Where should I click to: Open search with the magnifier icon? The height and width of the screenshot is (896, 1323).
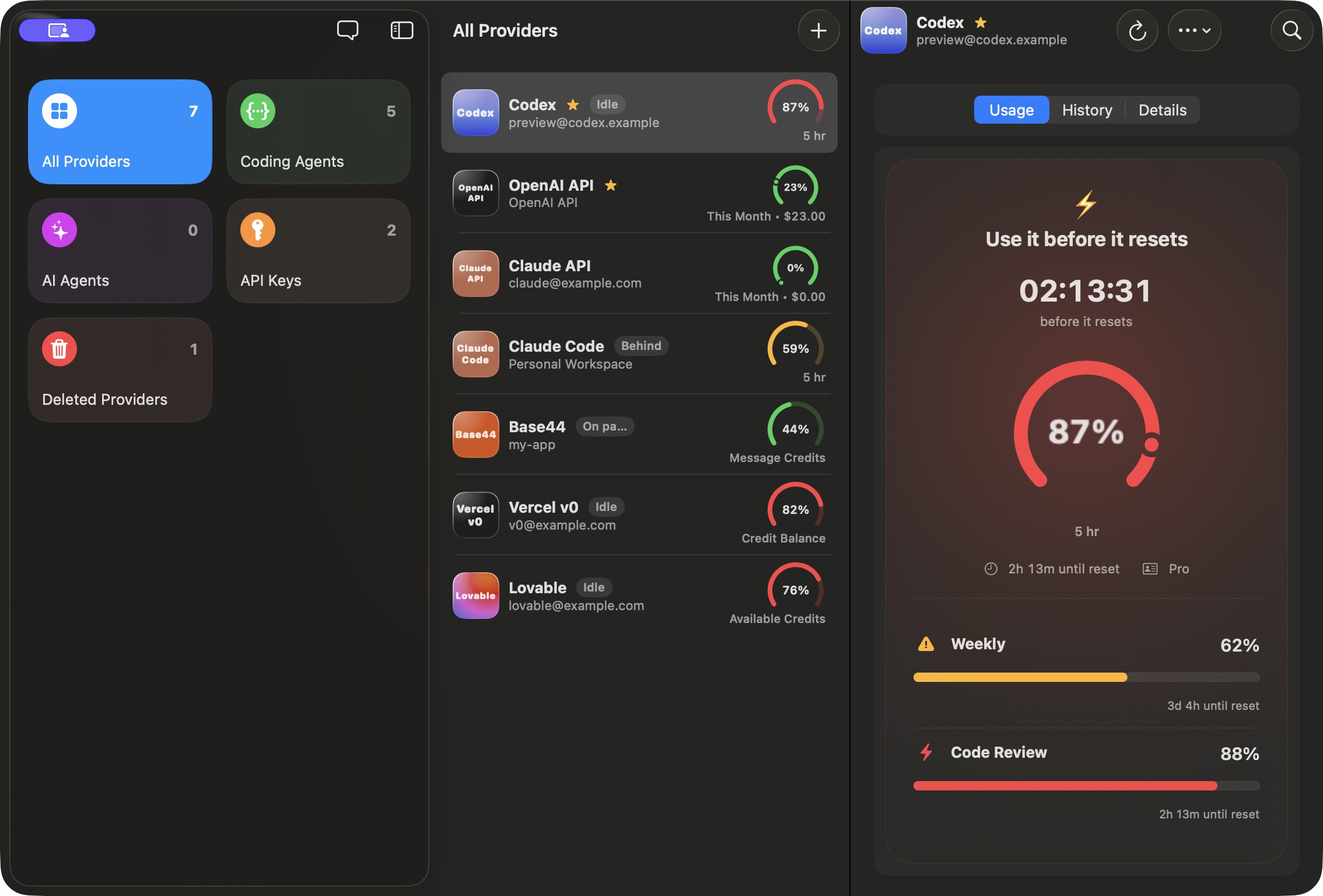[1291, 30]
